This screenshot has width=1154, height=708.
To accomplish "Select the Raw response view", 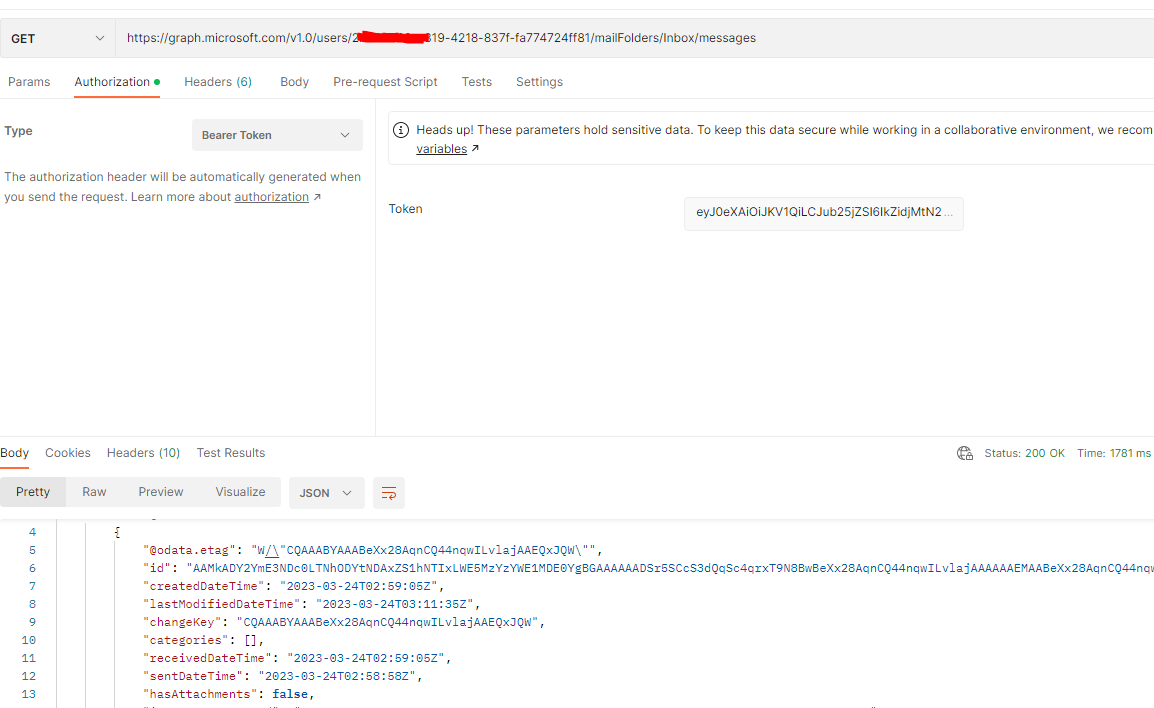I will click(x=94, y=491).
